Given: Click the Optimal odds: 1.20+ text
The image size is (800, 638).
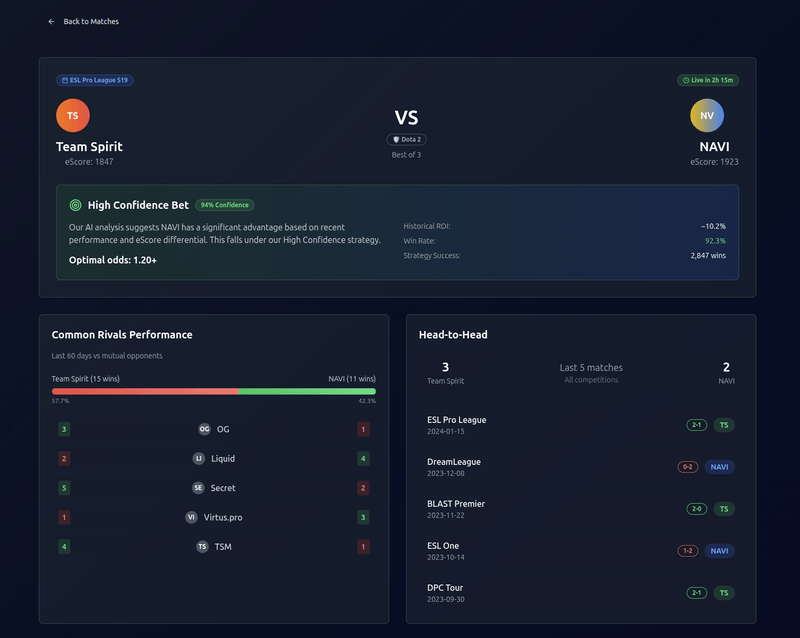Looking at the screenshot, I should point(113,260).
